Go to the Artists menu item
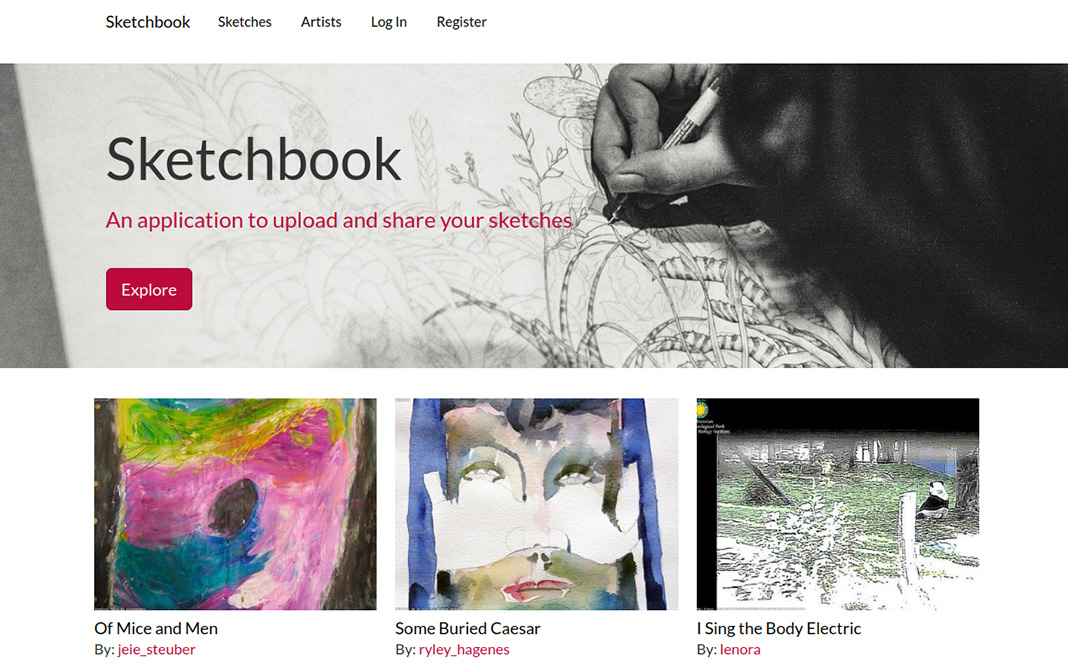1068x667 pixels. (321, 22)
